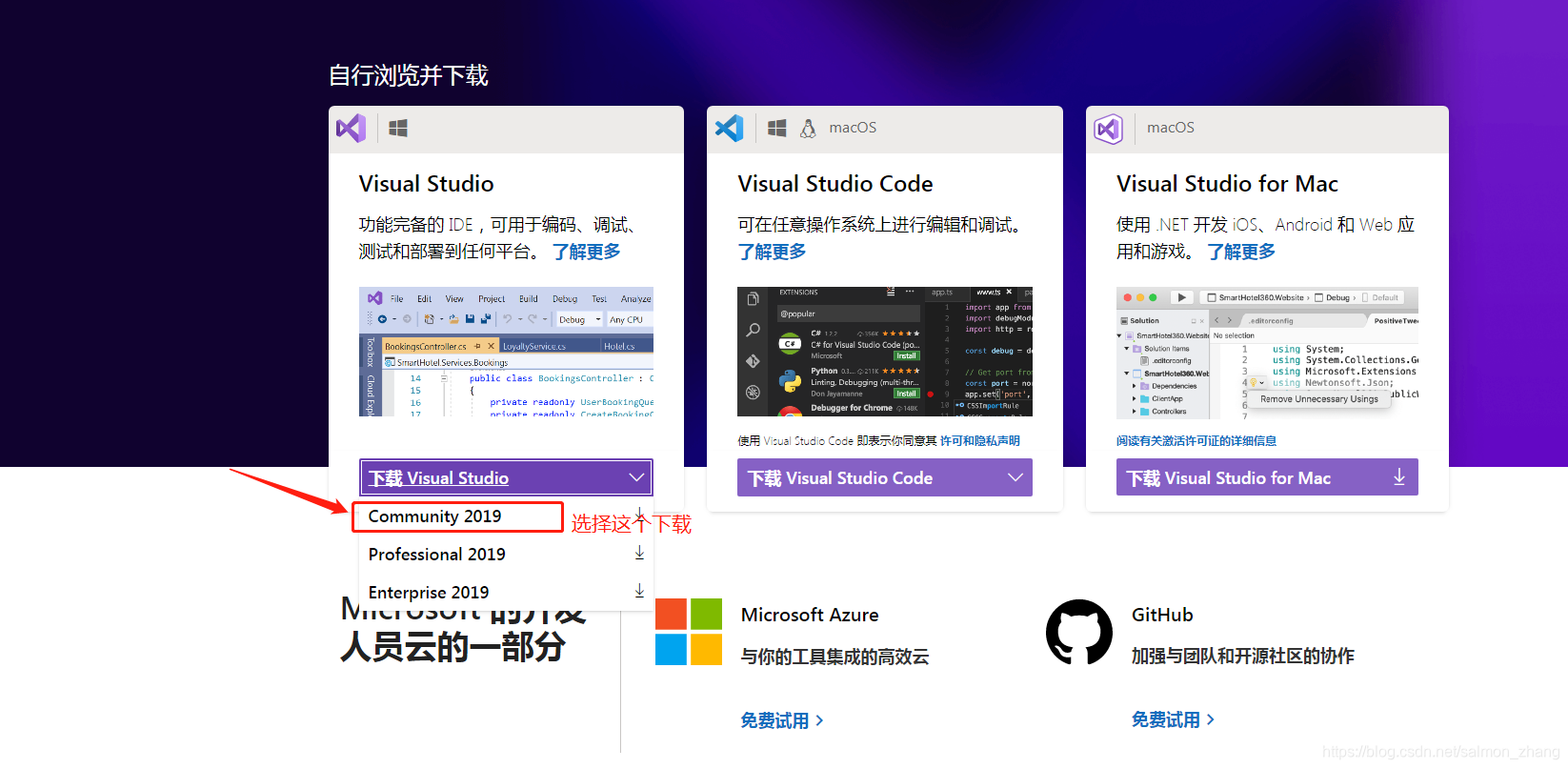Image resolution: width=1568 pixels, height=769 pixels.
Task: Click the Visual Studio IDE screenshot thumbnail
Action: tap(506, 352)
